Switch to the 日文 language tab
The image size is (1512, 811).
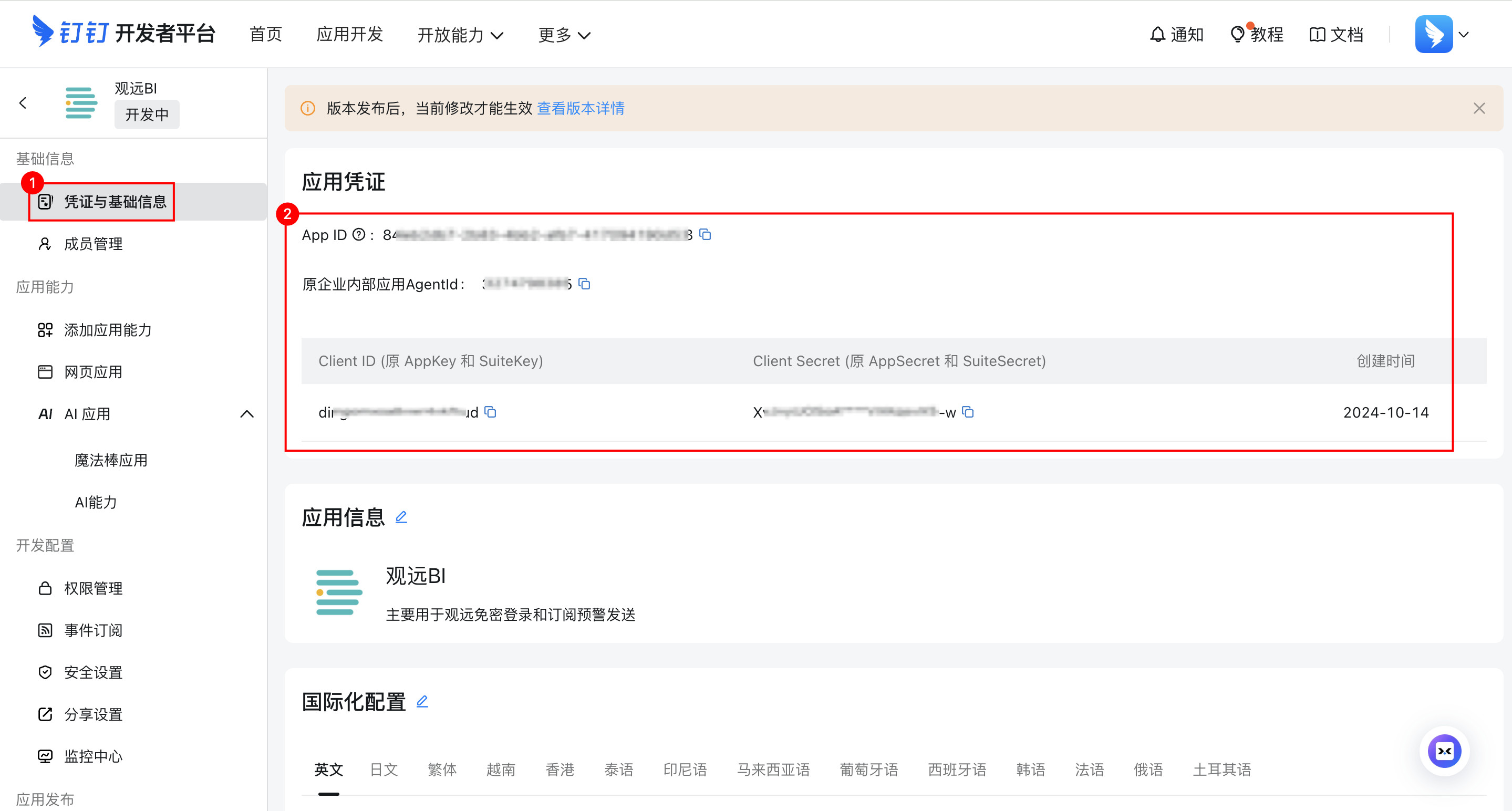coord(384,770)
